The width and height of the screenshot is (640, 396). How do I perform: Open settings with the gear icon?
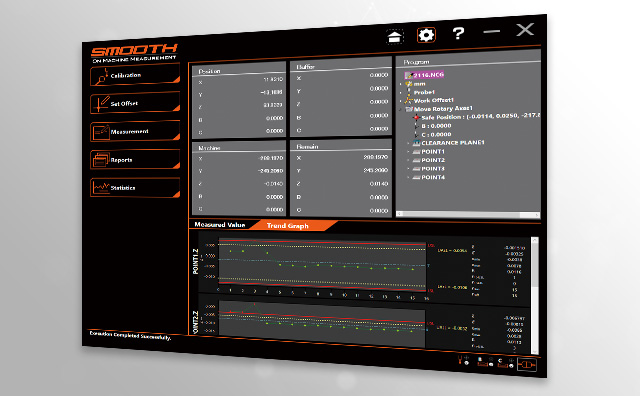tap(426, 35)
